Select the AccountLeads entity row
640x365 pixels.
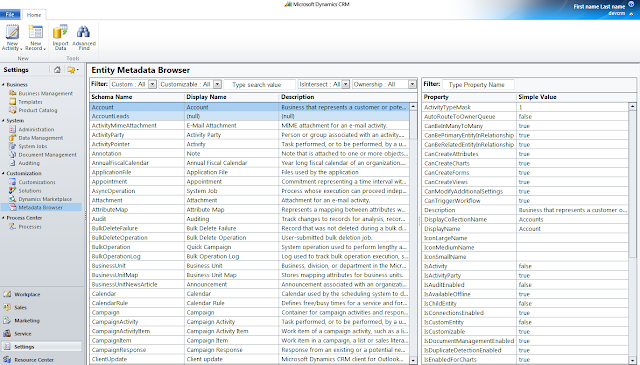249,116
